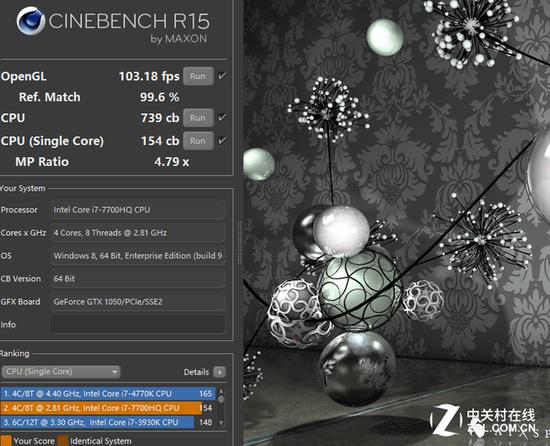Click the panel splitter handle beside the render
The width and height of the screenshot is (550, 446).
(240, 242)
